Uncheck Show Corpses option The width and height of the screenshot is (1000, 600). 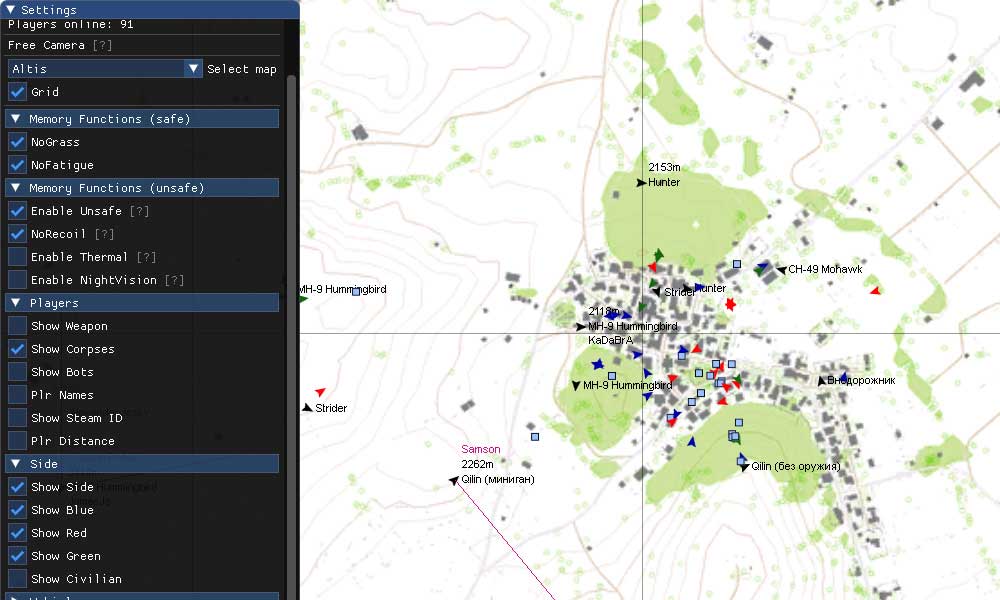pos(17,349)
